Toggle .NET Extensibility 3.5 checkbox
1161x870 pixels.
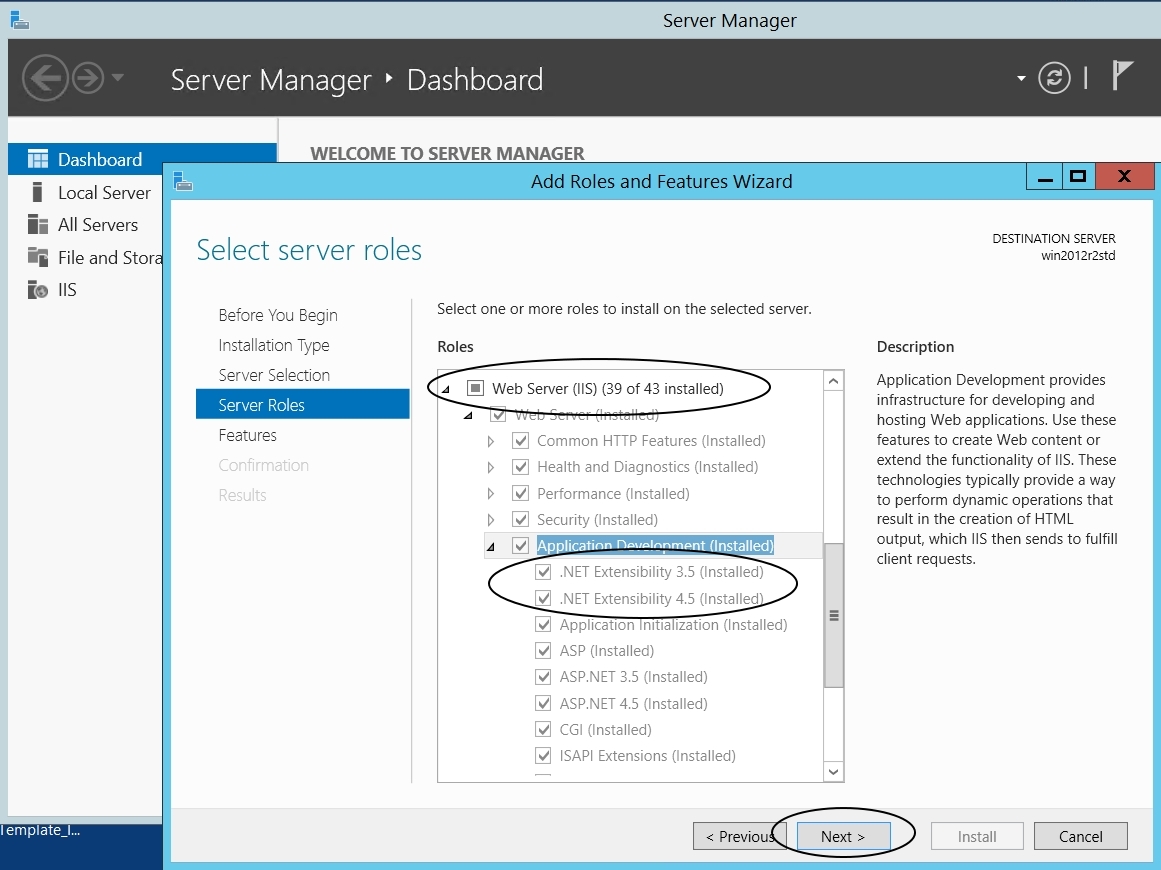pyautogui.click(x=543, y=572)
